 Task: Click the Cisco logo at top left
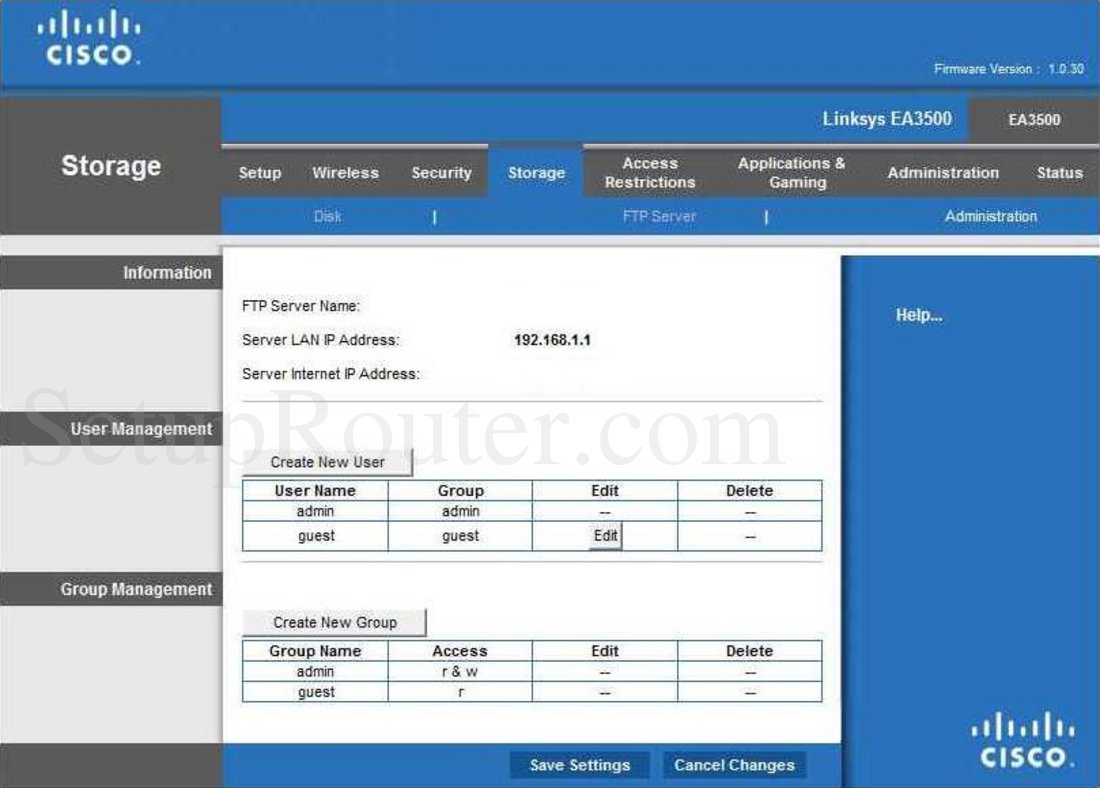88,38
